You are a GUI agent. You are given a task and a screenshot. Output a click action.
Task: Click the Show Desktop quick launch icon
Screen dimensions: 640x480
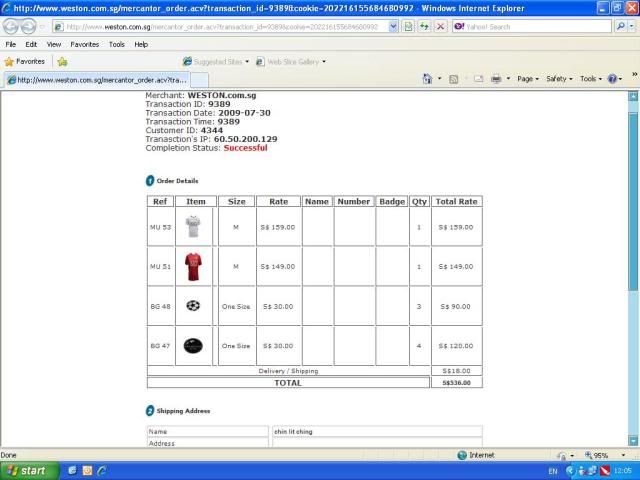click(72, 471)
